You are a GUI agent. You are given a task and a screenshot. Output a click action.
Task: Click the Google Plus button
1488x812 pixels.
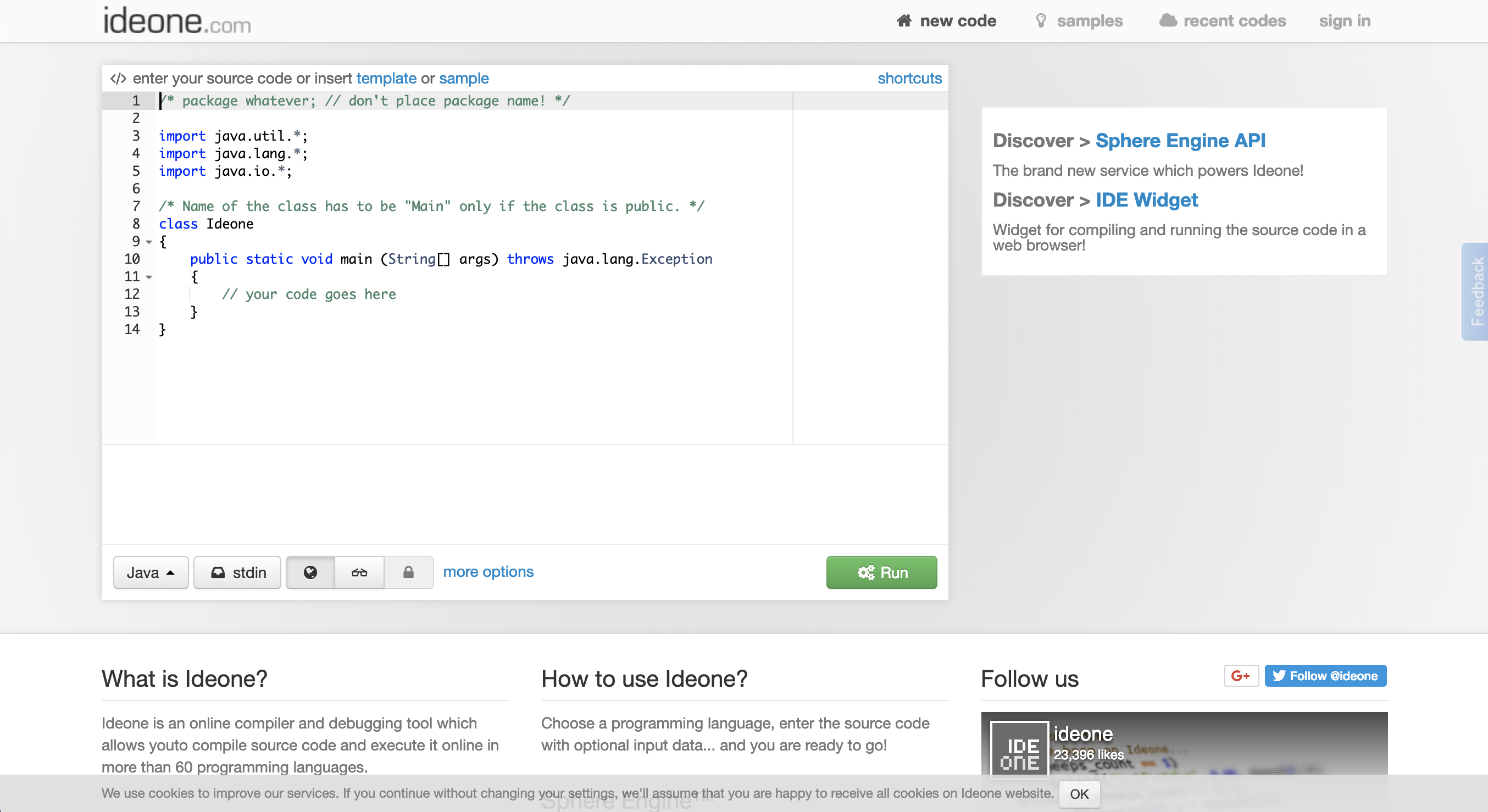coord(1241,676)
